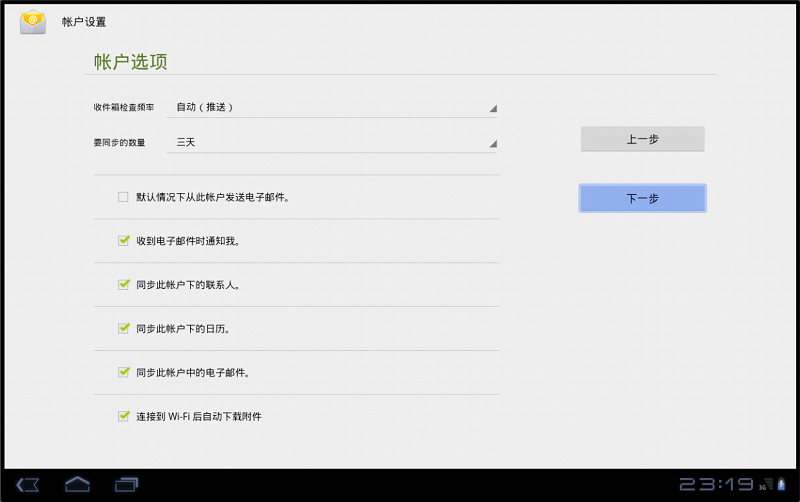
Task: Open the 要同步的数量 dropdown showing 三天
Action: pos(332,142)
